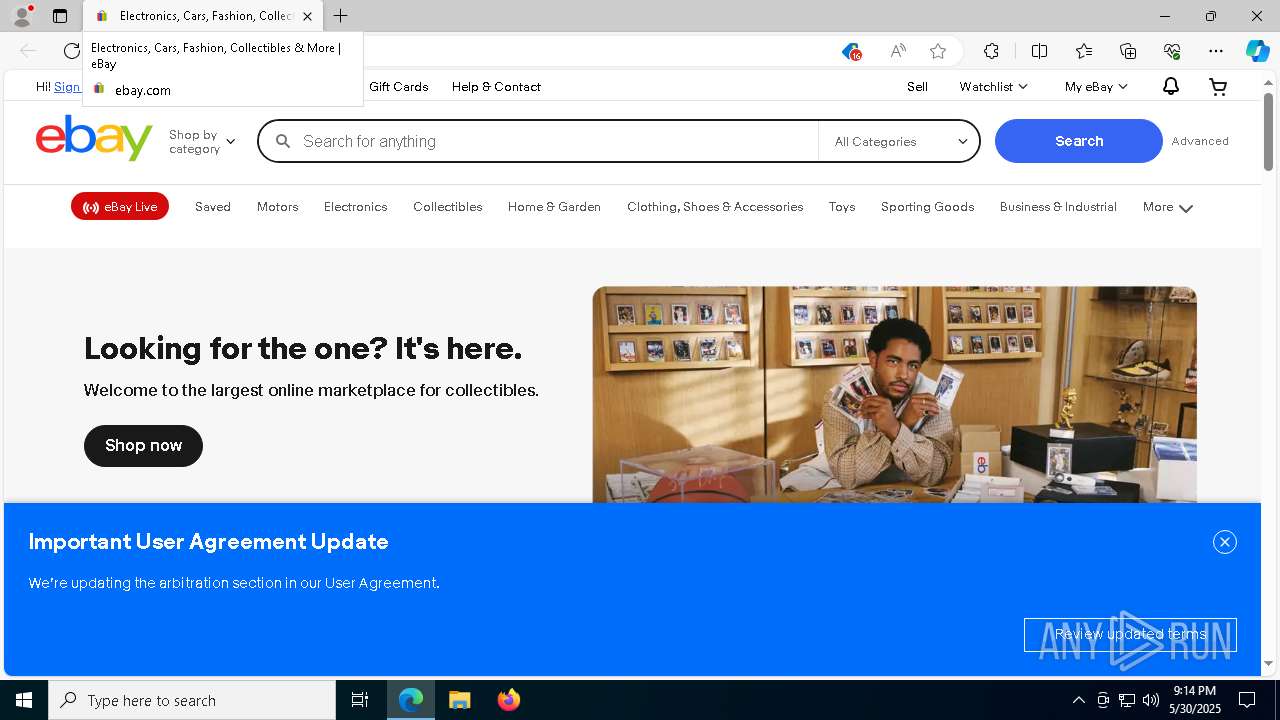Expand the My eBay dropdown
This screenshot has height=720, width=1280.
(x=1096, y=87)
